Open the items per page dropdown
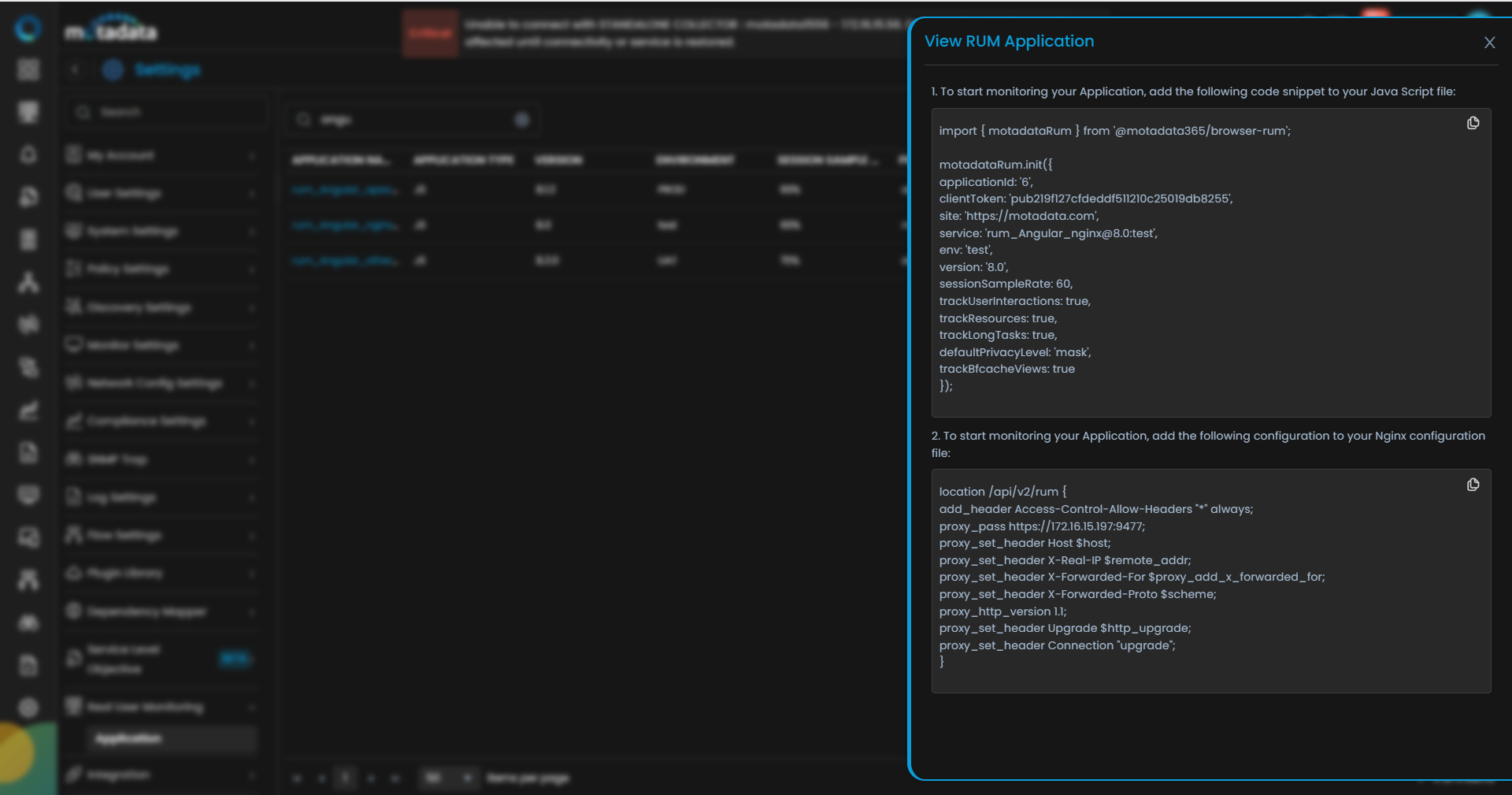 point(449,778)
